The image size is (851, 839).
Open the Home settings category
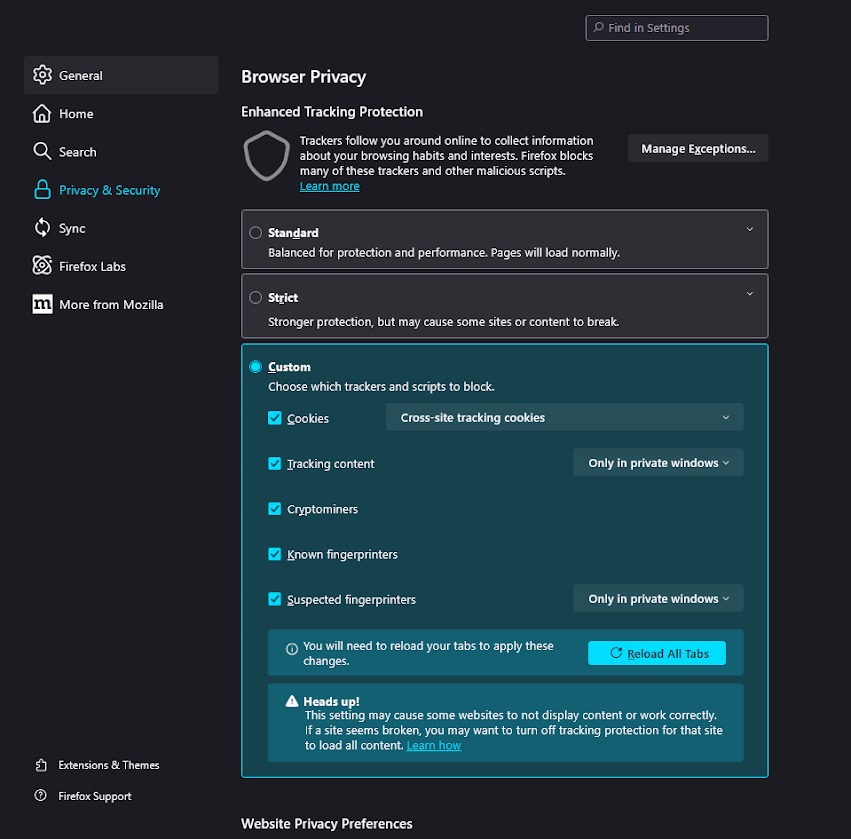click(x=121, y=113)
